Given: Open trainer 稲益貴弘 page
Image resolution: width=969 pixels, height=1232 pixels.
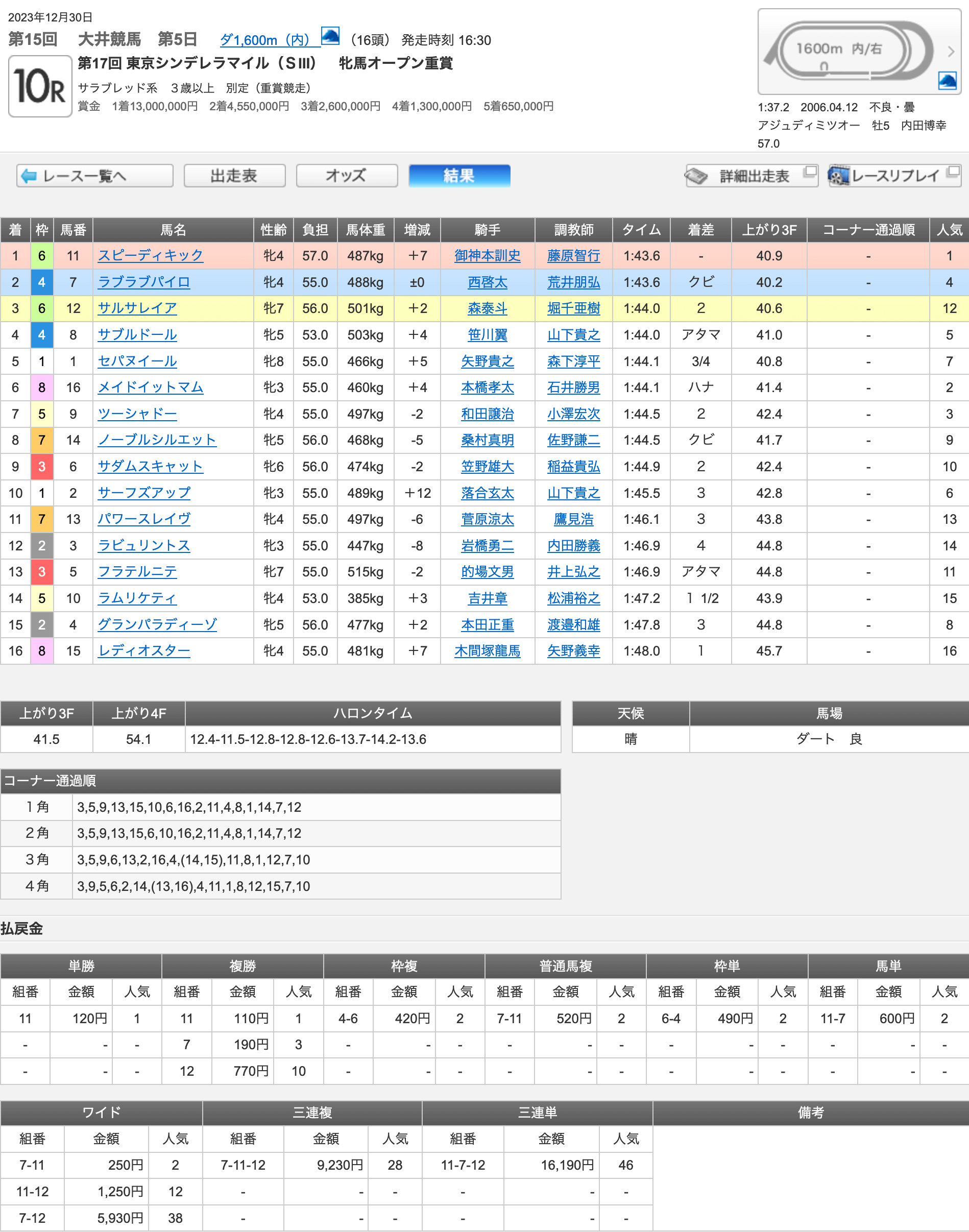Looking at the screenshot, I should (x=573, y=467).
